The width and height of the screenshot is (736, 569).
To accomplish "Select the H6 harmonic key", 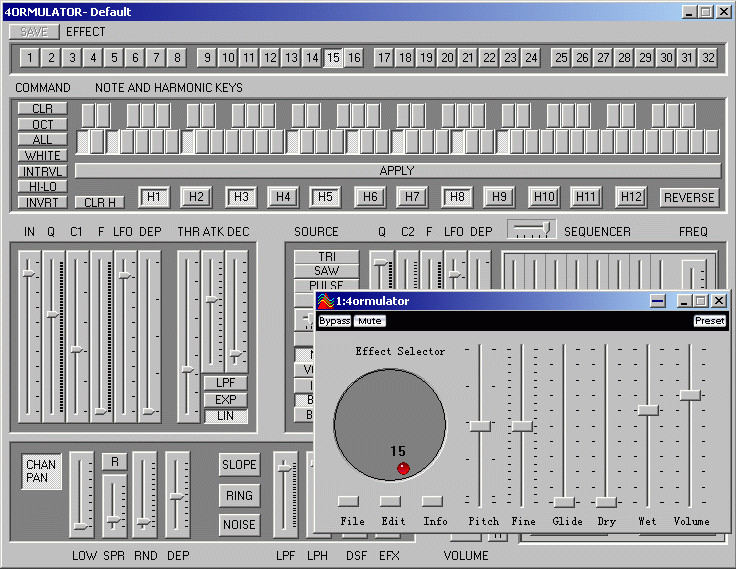I will point(370,197).
